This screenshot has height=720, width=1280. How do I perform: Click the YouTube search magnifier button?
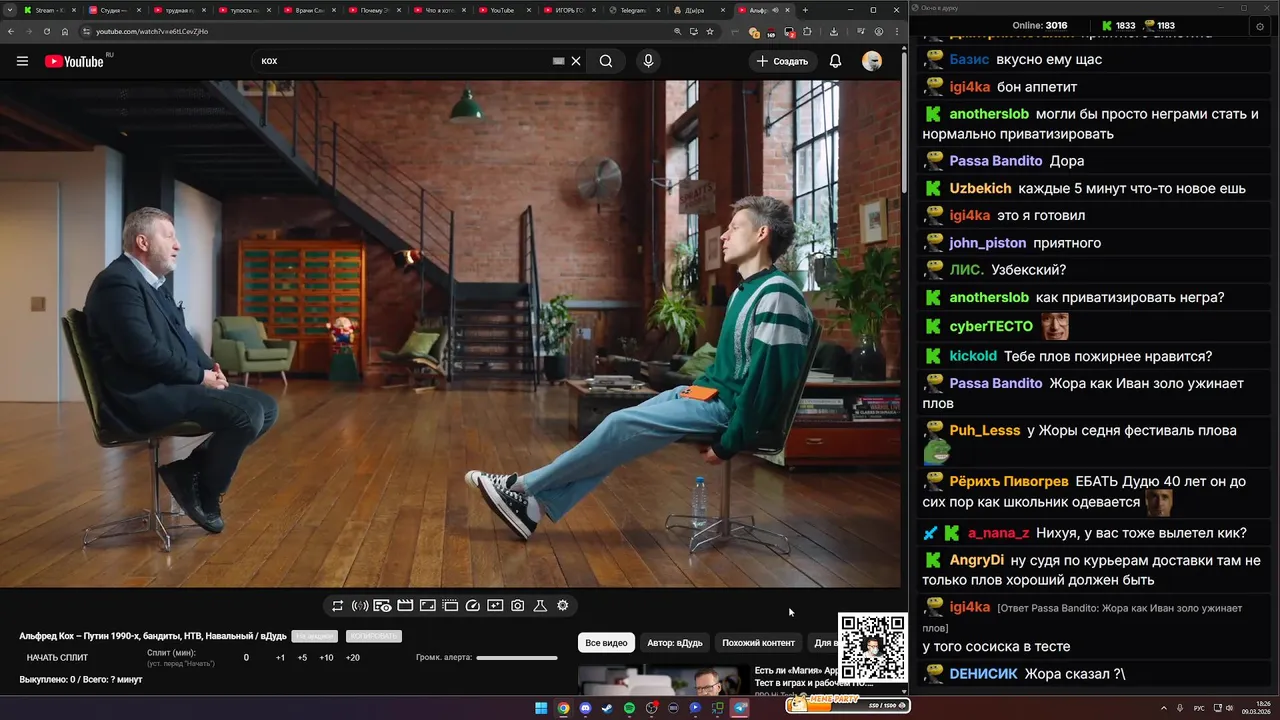[x=606, y=61]
